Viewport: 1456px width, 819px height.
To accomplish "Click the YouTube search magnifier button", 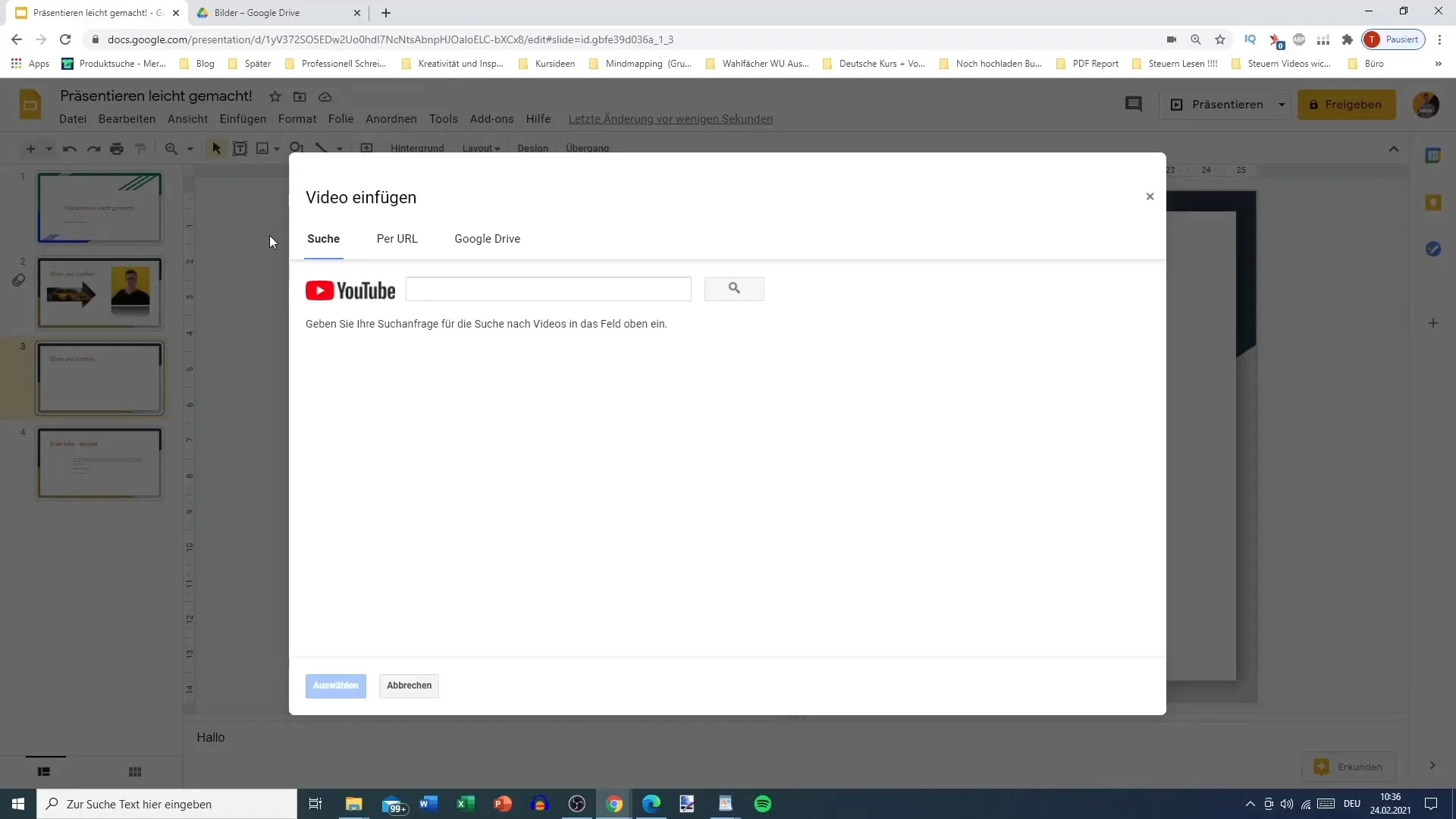I will click(734, 288).
